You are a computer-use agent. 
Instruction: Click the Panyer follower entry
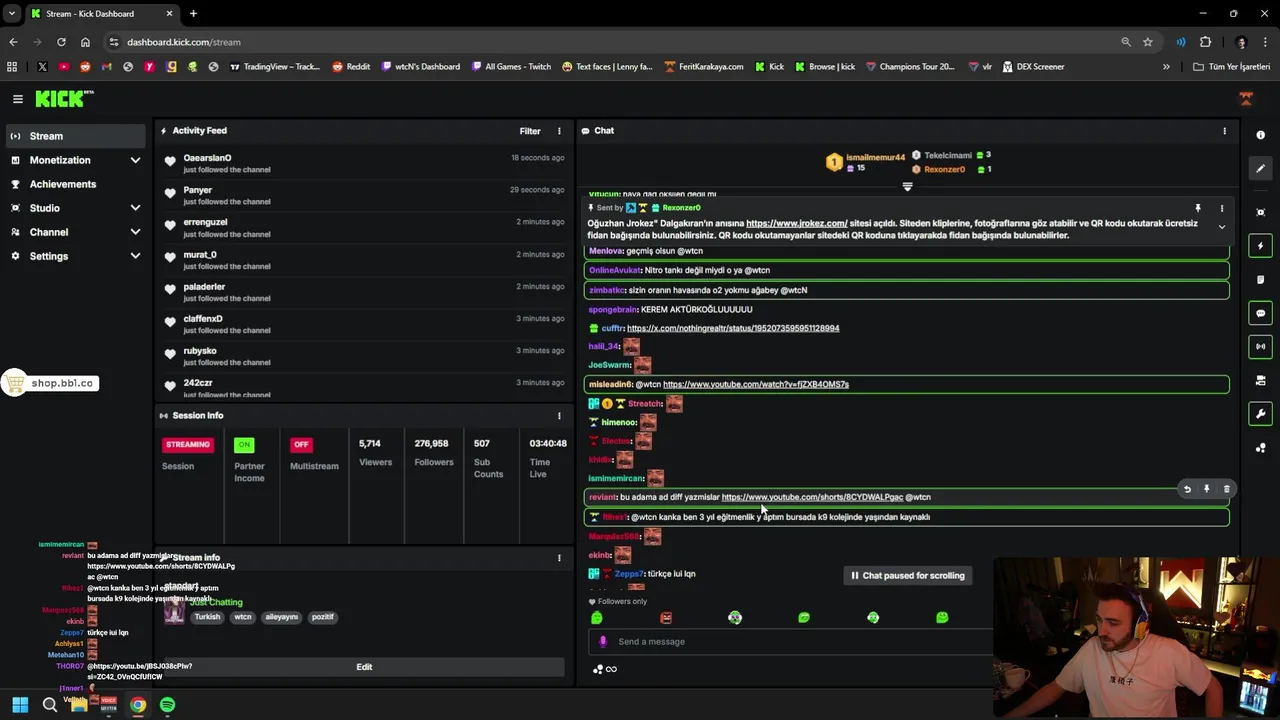coord(364,195)
